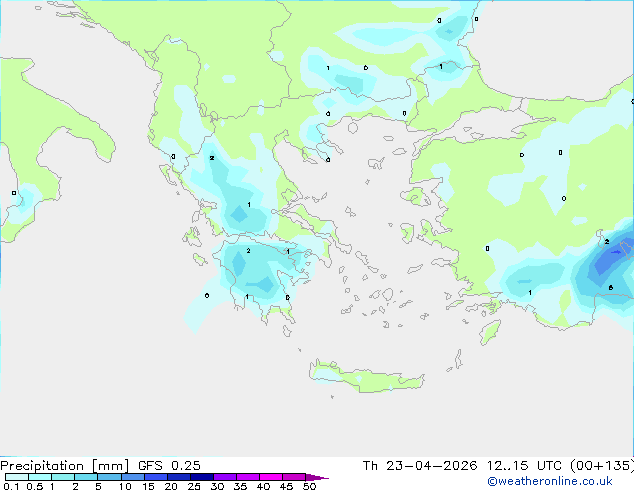Click the 'Precipitation [mm]' title text
The image size is (634, 490).
click(x=65, y=466)
